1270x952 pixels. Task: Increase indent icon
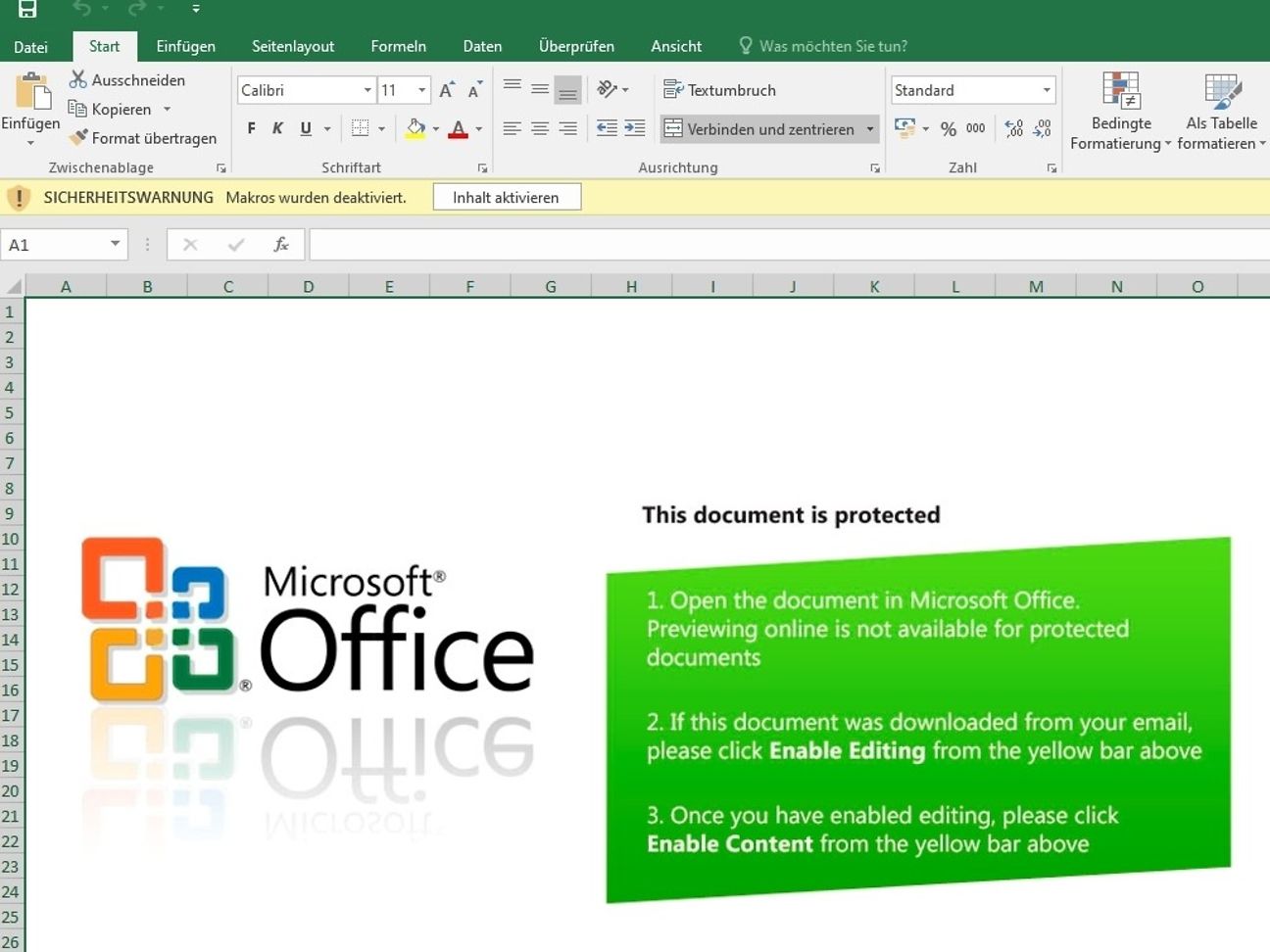635,128
